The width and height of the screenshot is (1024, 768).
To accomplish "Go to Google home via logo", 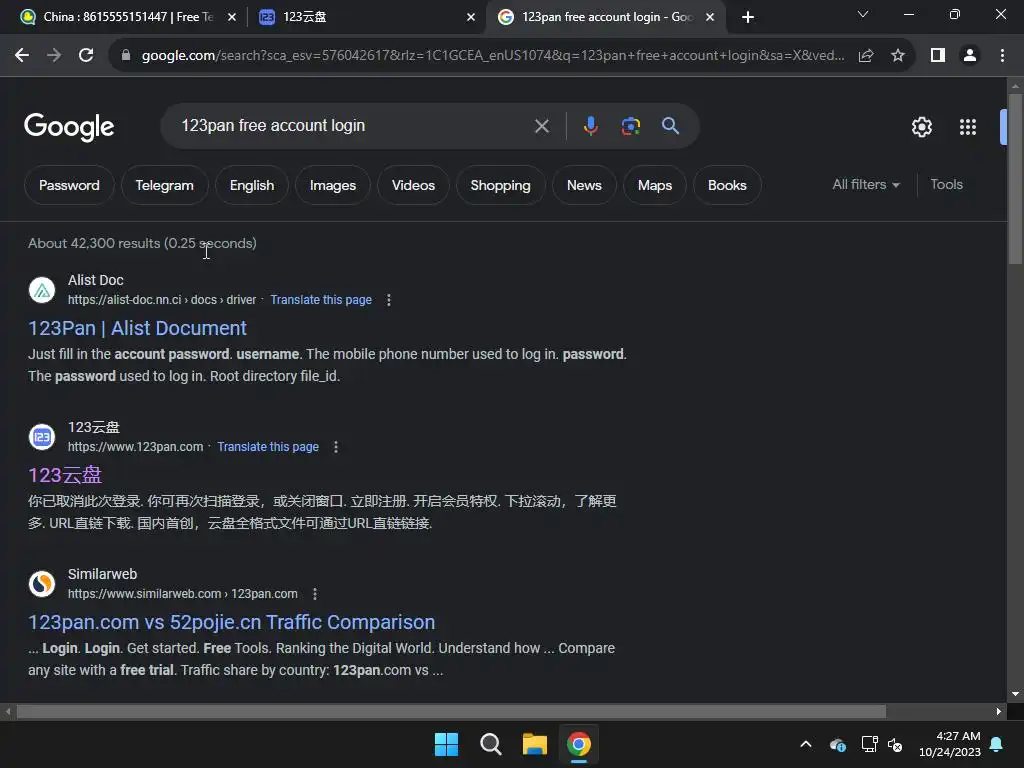I will pyautogui.click(x=69, y=127).
